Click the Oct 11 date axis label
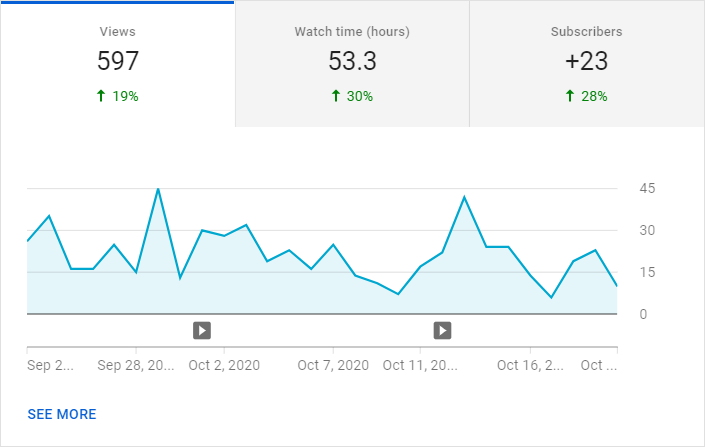Viewport: 705px width, 447px height. pyautogui.click(x=420, y=365)
